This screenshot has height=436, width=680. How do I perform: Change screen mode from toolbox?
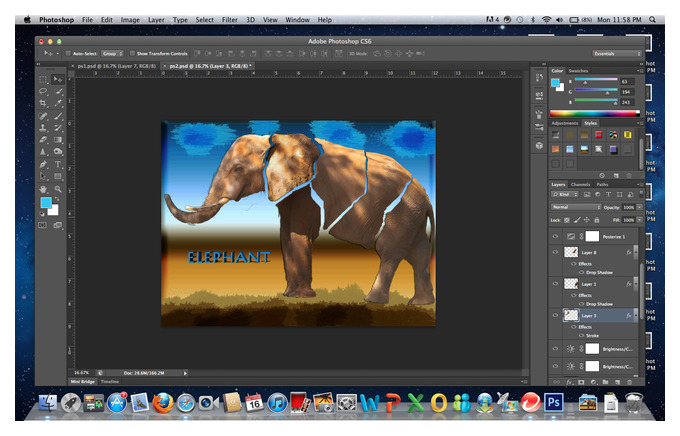58,225
